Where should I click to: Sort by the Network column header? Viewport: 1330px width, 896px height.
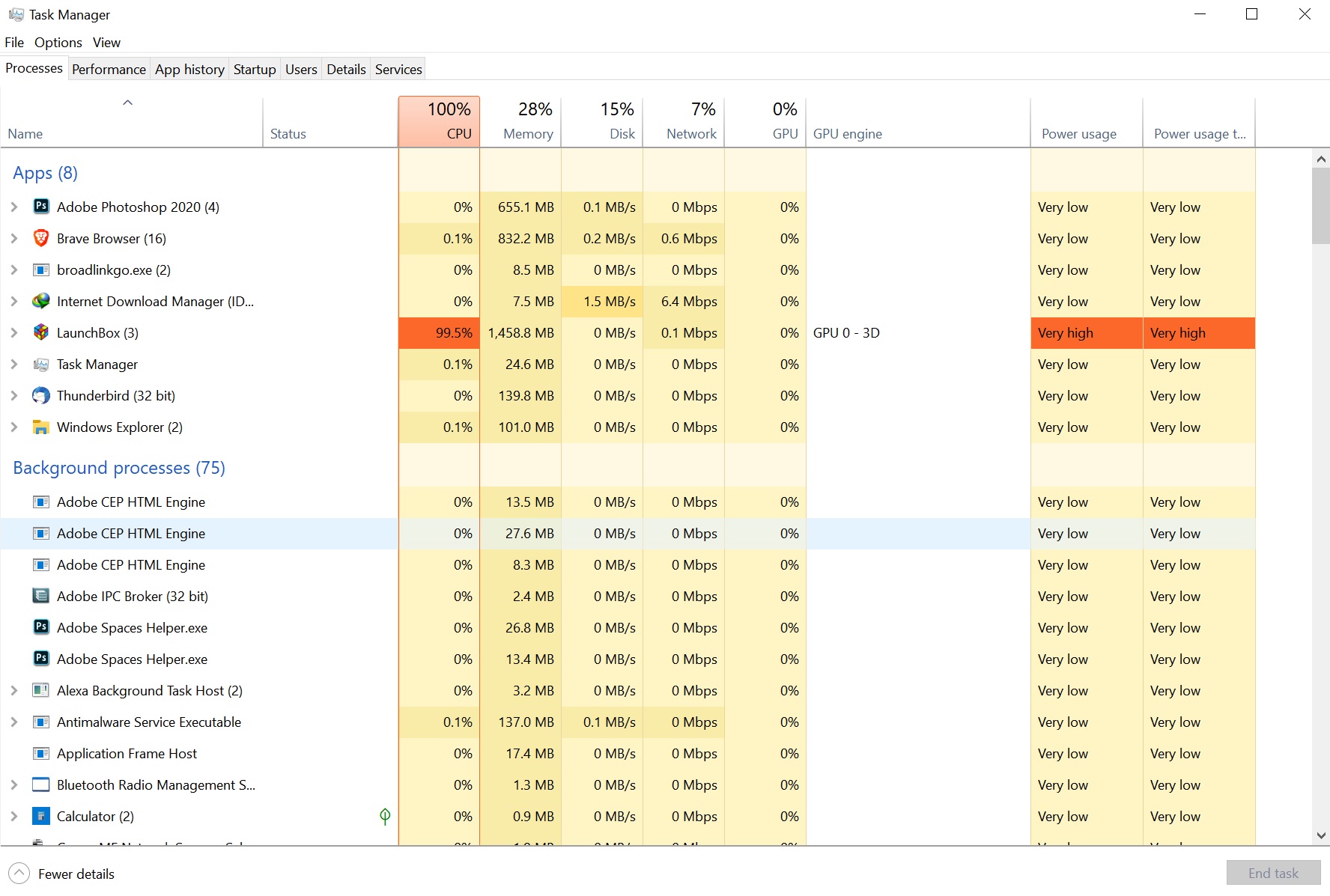pos(684,121)
